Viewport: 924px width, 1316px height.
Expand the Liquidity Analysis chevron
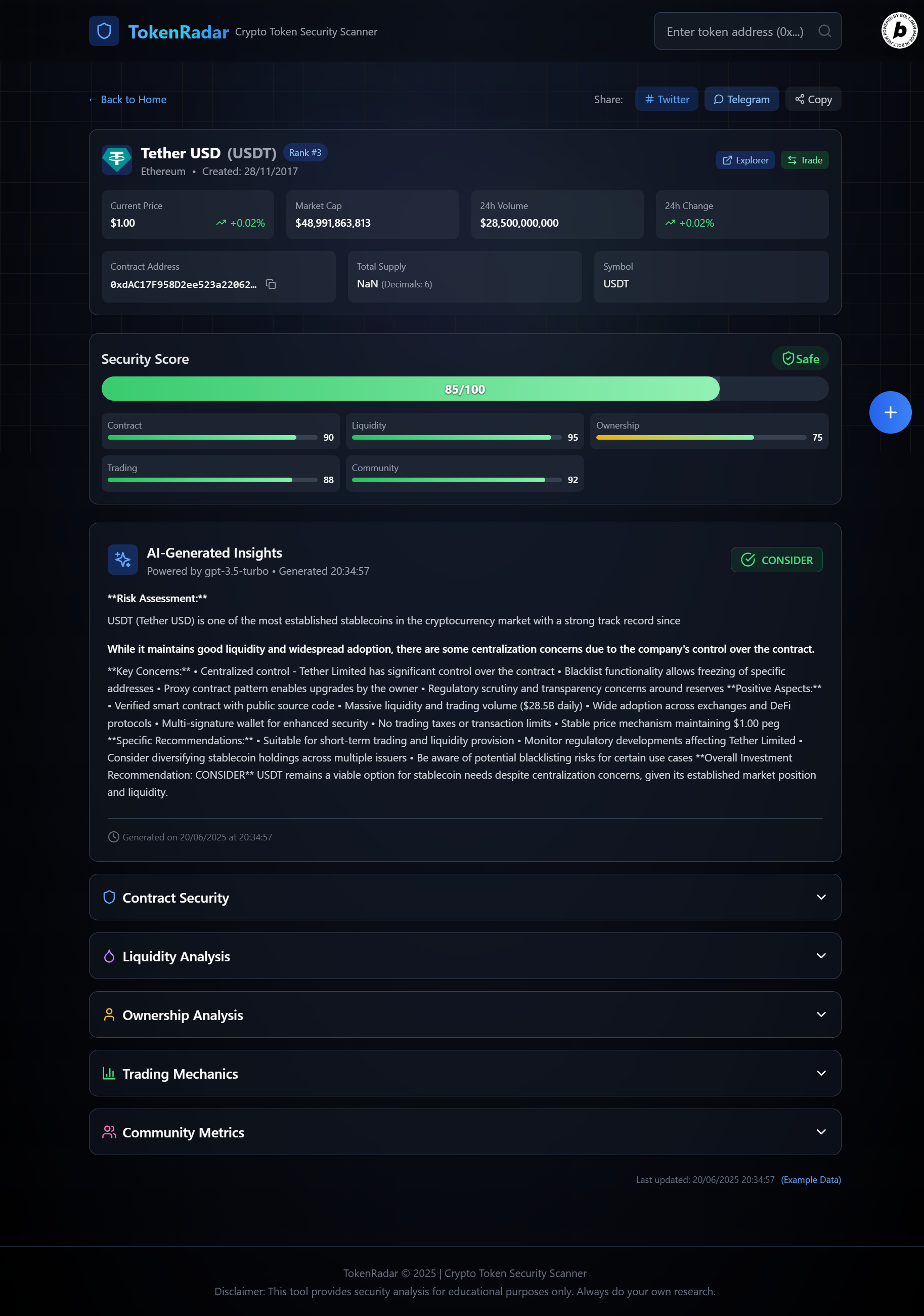[x=821, y=956]
